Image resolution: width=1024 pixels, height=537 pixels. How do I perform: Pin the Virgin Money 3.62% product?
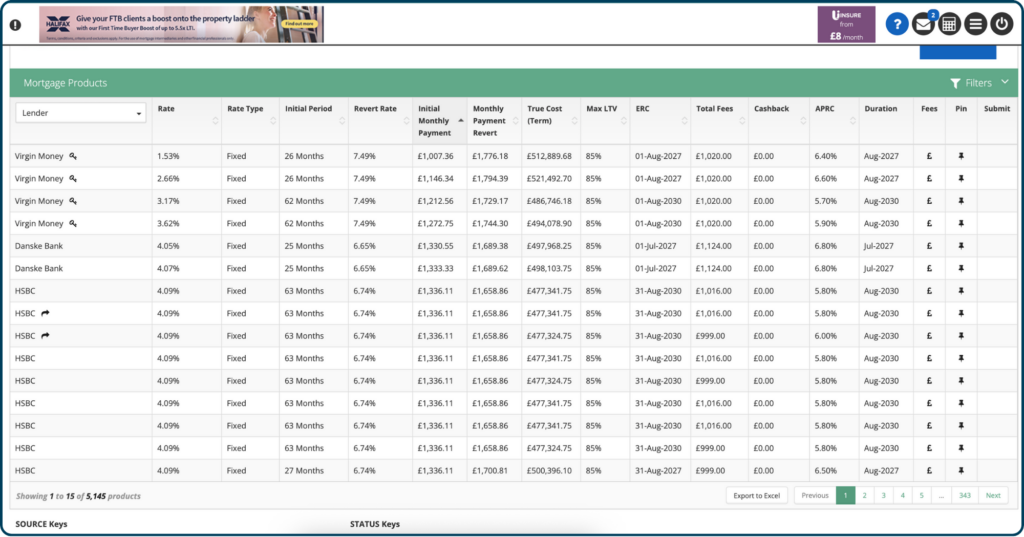click(961, 223)
